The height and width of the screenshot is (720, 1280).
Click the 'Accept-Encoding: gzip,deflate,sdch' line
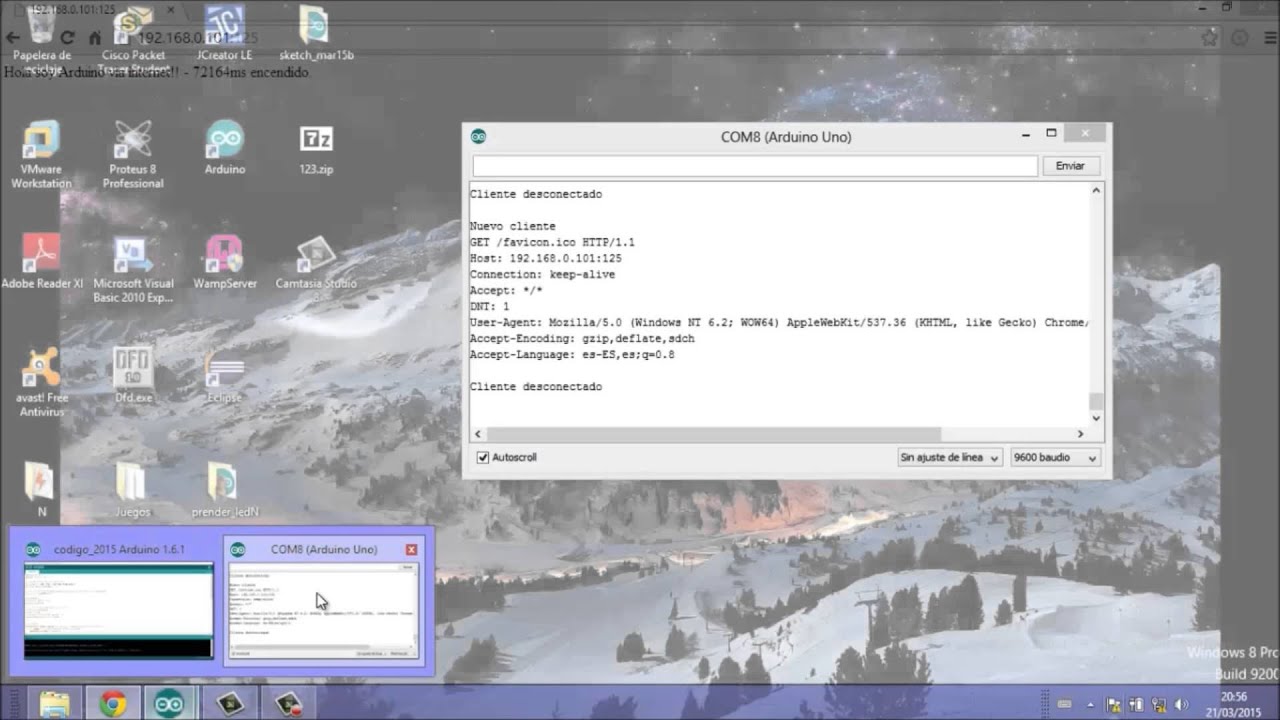click(582, 338)
